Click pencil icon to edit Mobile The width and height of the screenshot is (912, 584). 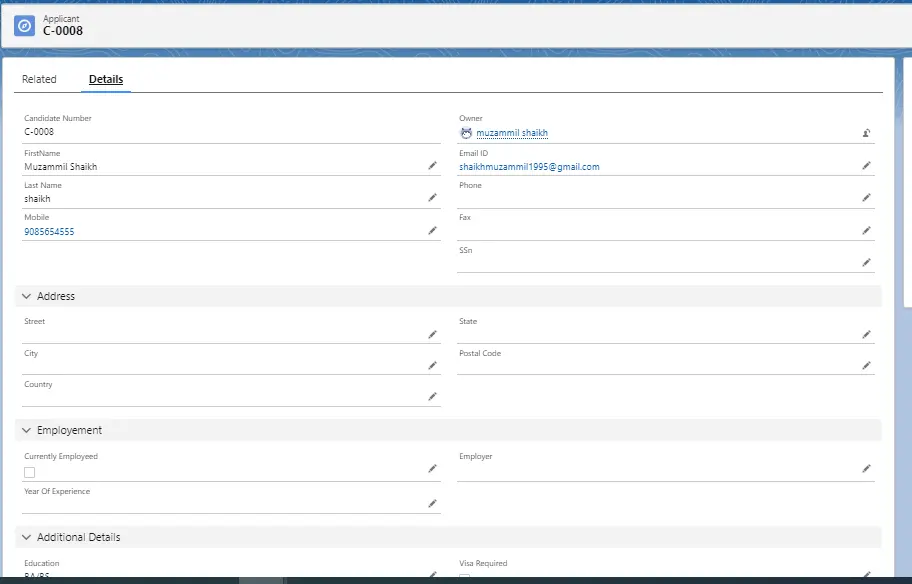point(433,231)
